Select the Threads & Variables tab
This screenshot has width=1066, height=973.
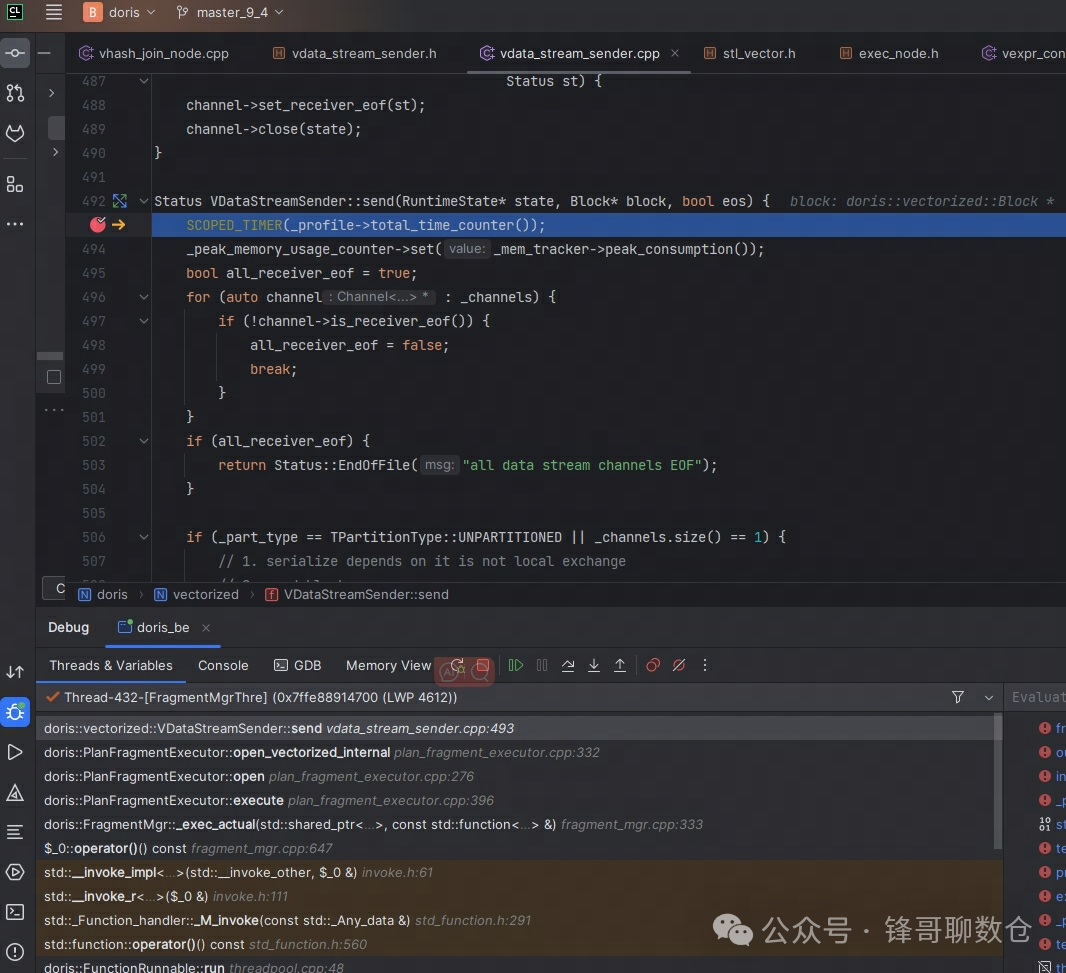point(111,666)
